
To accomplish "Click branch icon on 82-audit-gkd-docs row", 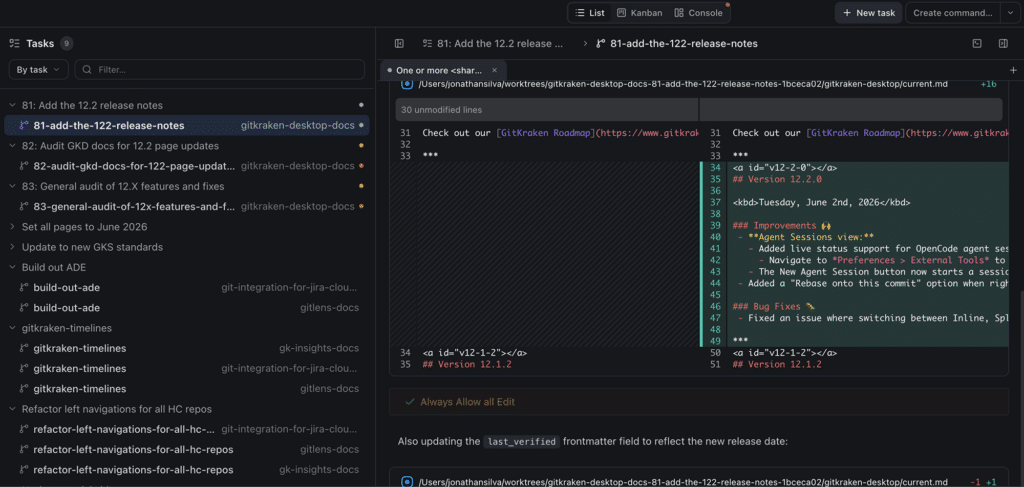I will pyautogui.click(x=24, y=166).
